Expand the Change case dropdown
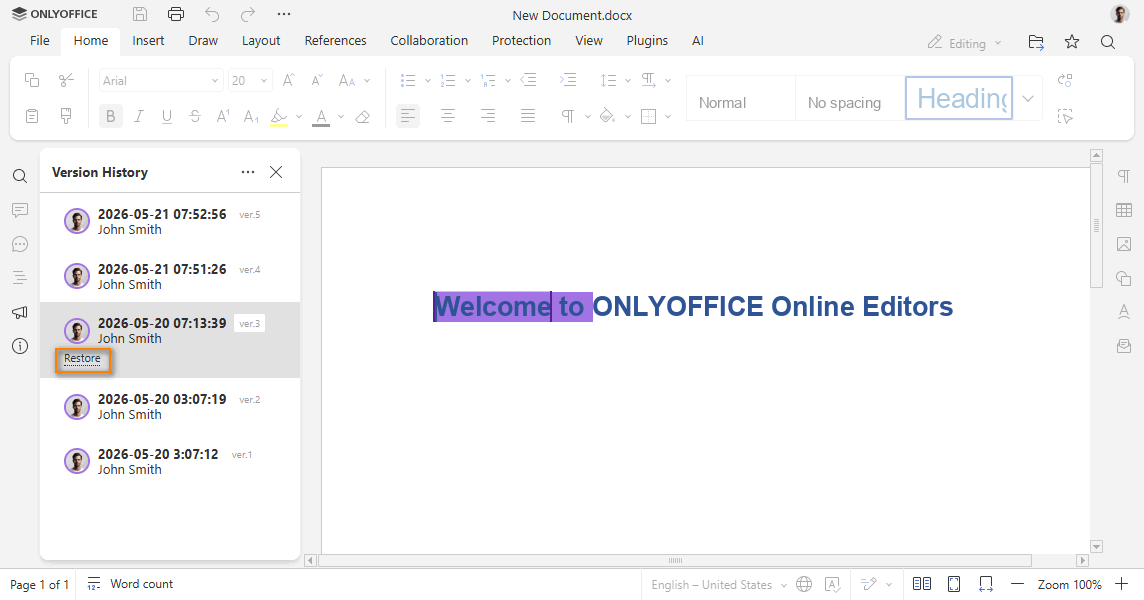Viewport: 1144px width, 600px height. point(367,80)
